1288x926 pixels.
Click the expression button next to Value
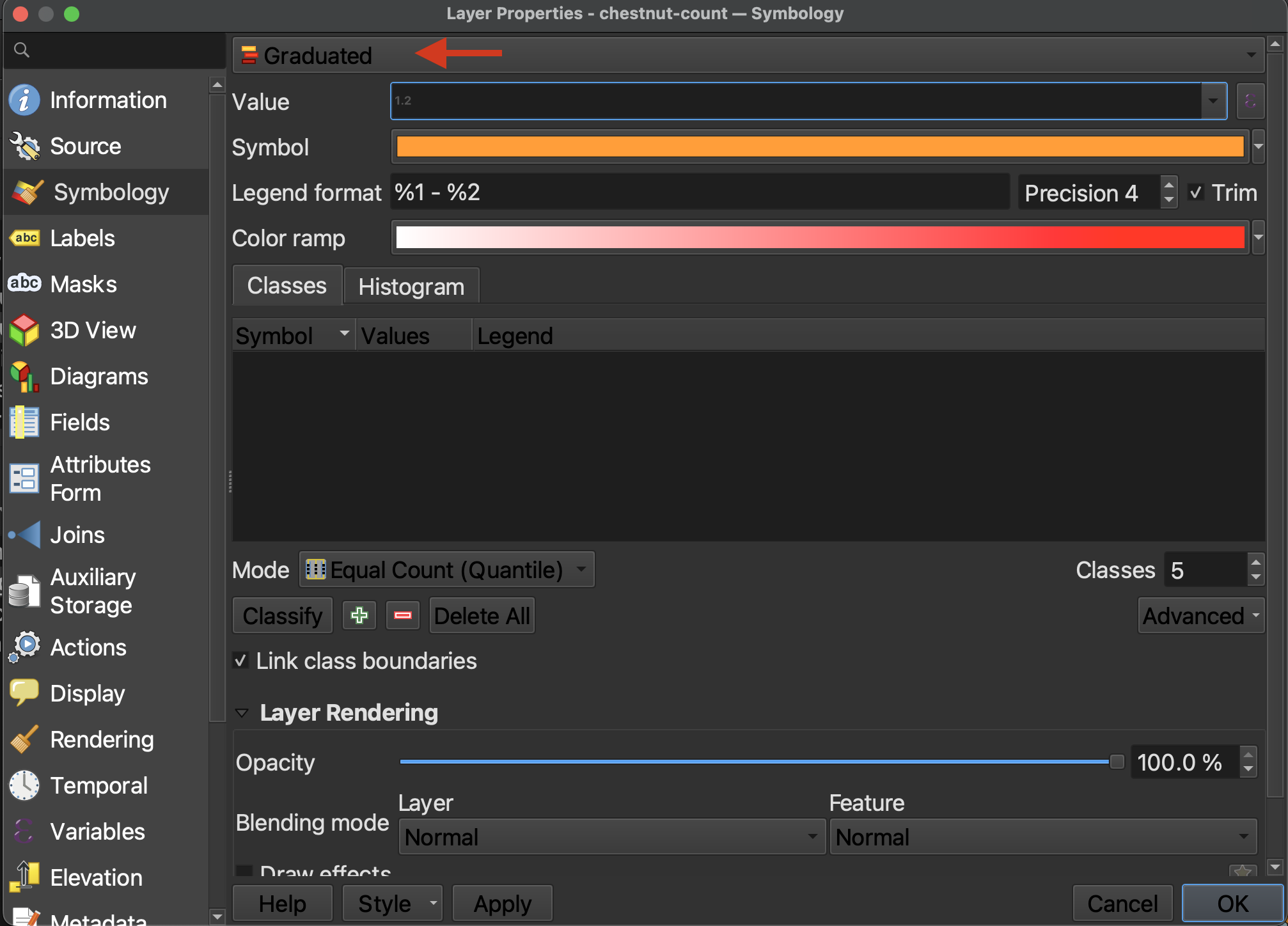coord(1250,101)
